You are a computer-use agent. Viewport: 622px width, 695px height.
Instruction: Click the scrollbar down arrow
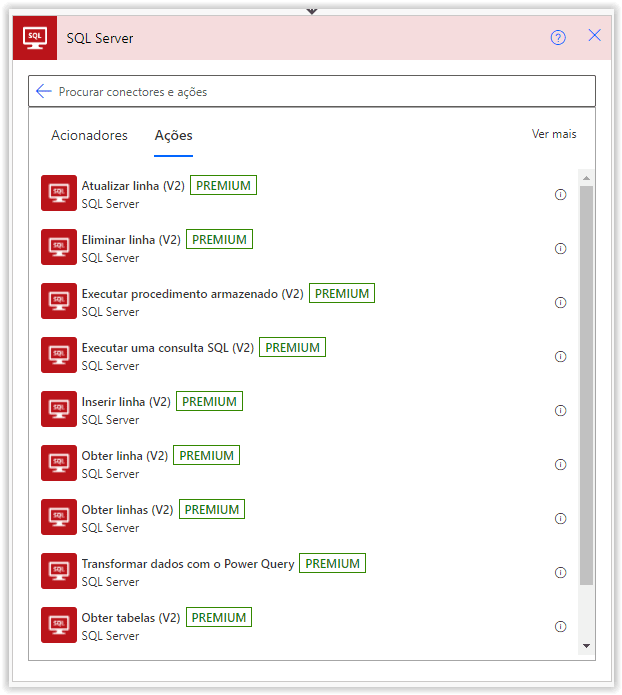(x=586, y=646)
